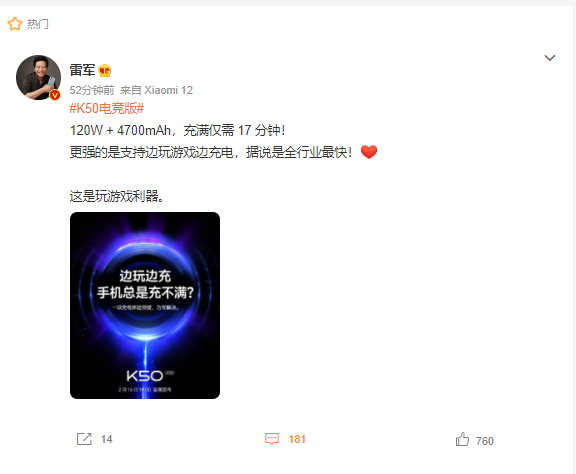Open the K50 poster image thumbnail
Viewport: 576px width, 474px height.
[145, 305]
